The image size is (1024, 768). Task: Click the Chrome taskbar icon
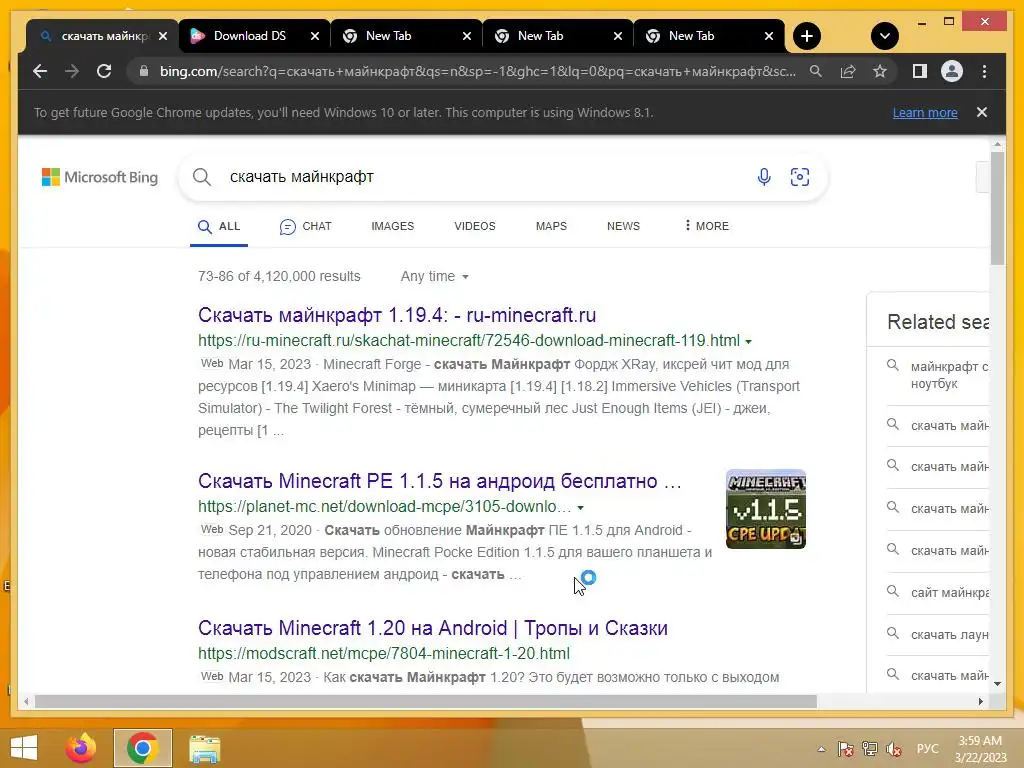tap(142, 748)
